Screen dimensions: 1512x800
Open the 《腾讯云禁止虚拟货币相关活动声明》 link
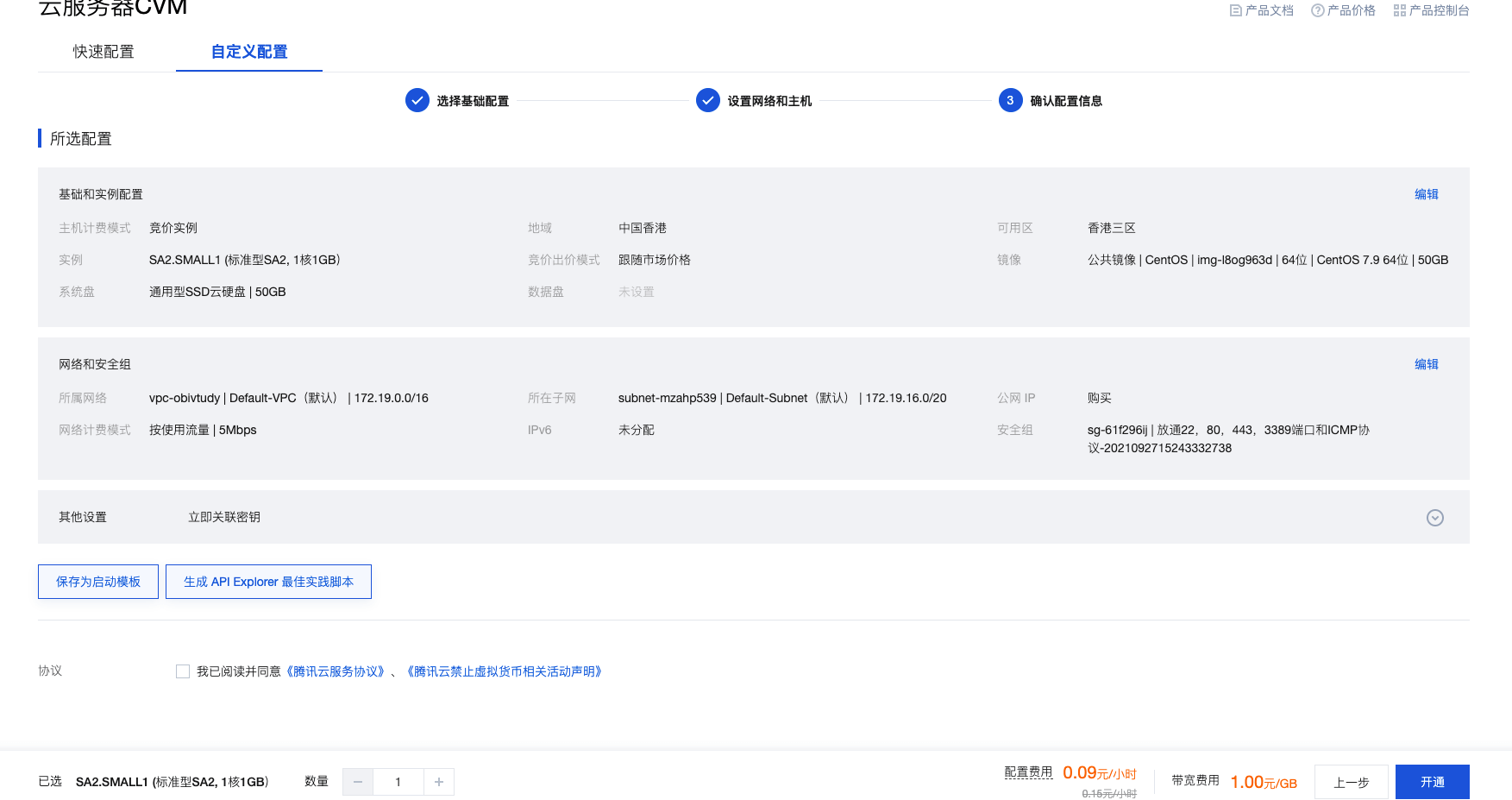tap(505, 671)
